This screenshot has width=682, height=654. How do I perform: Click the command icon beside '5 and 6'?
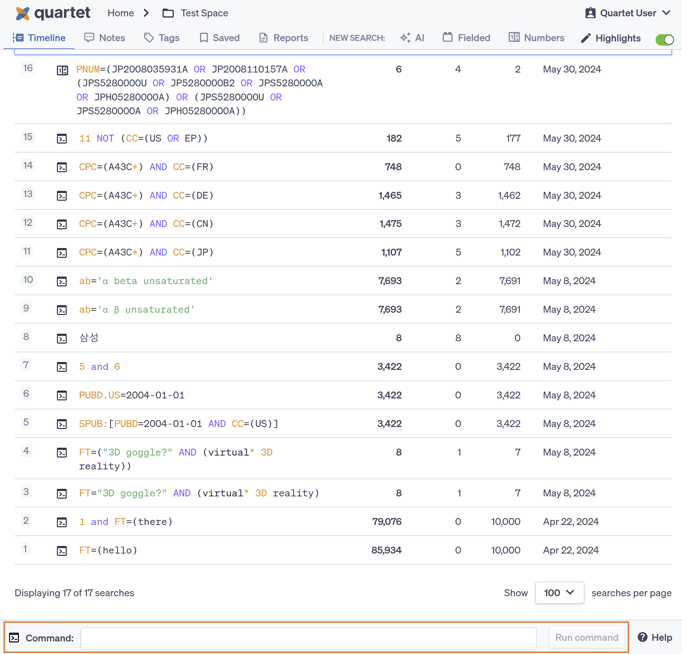click(x=62, y=367)
